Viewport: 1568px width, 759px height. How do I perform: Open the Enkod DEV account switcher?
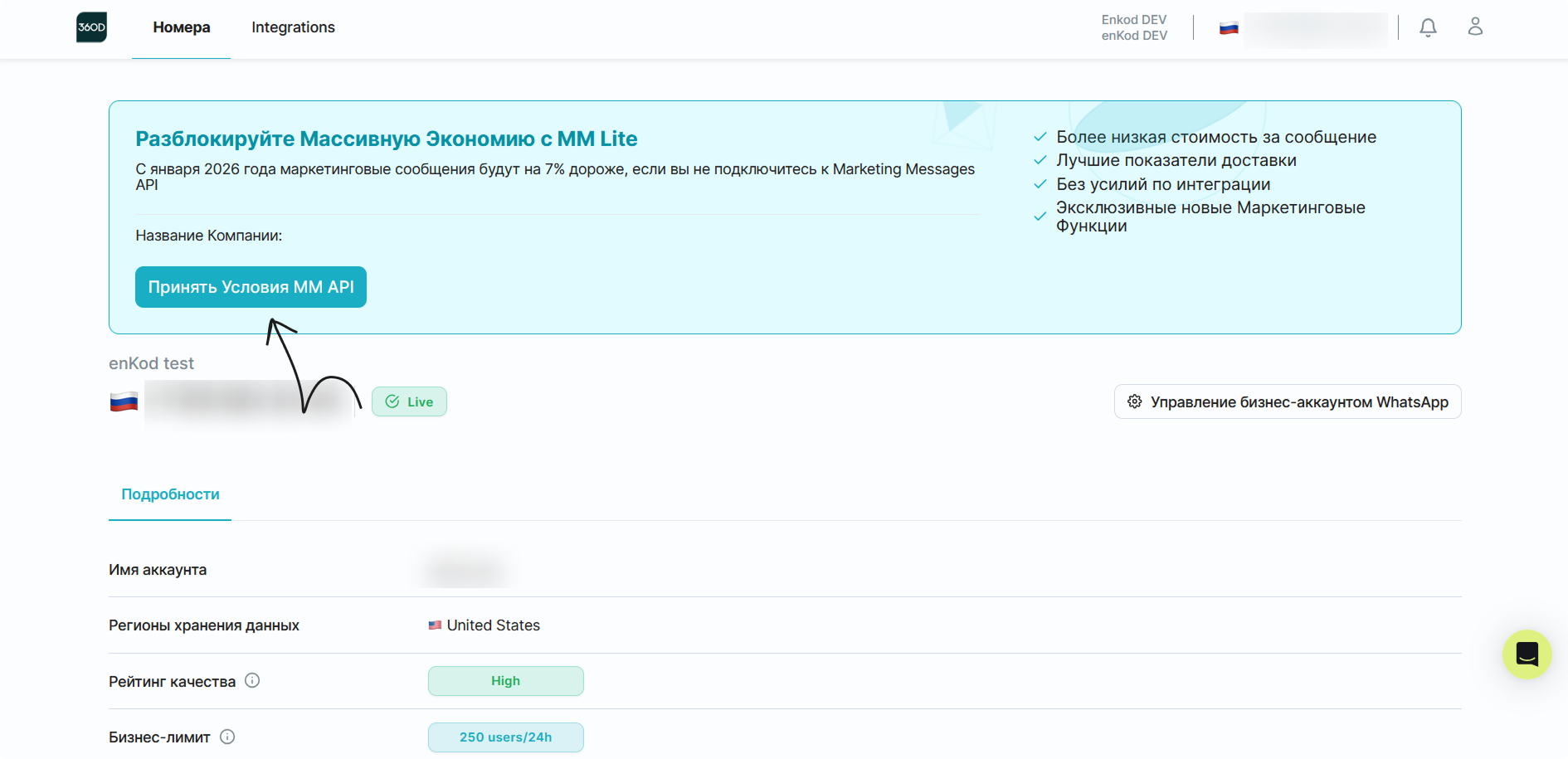point(1133,27)
